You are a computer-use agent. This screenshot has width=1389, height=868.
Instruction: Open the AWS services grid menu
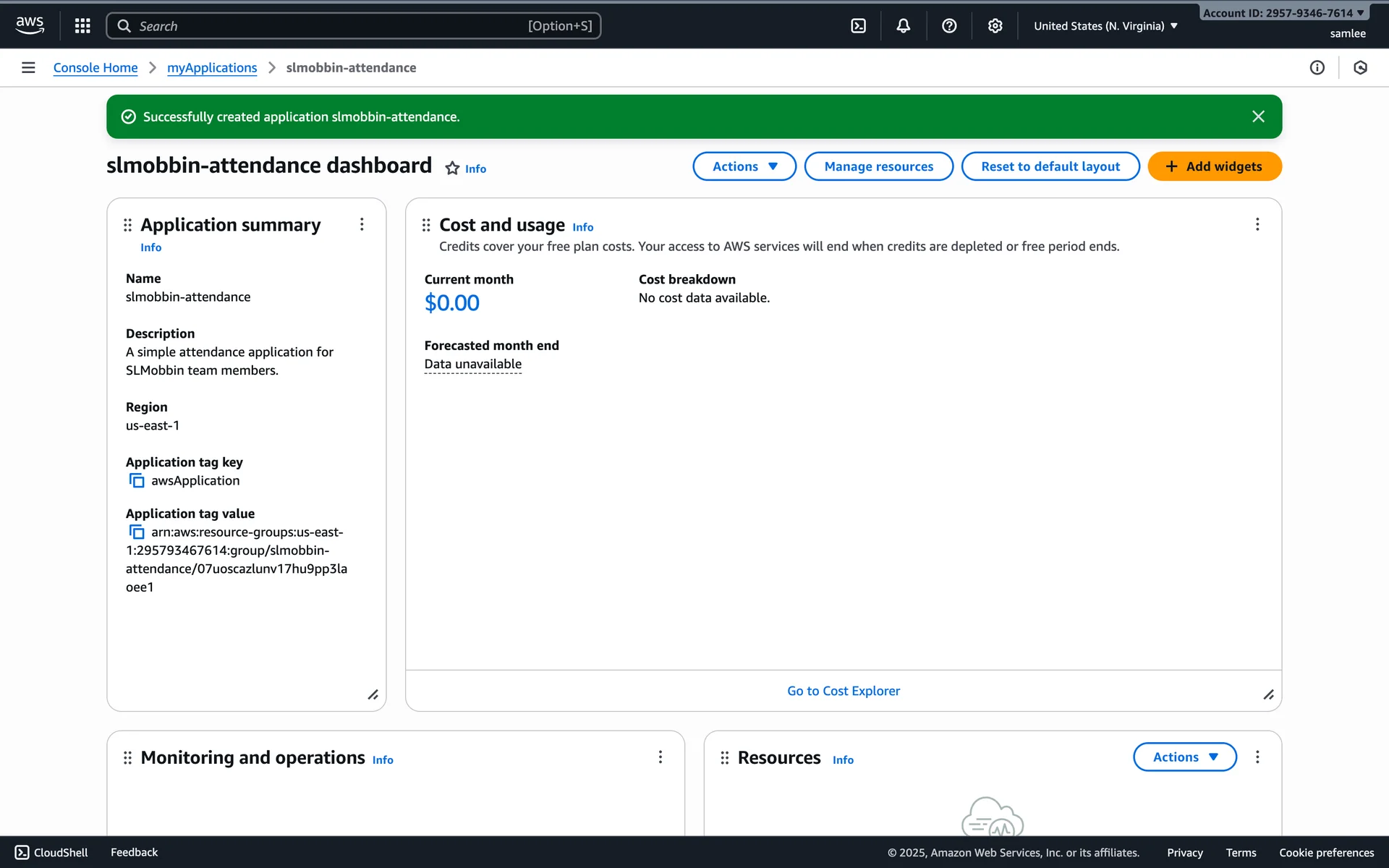click(x=82, y=26)
